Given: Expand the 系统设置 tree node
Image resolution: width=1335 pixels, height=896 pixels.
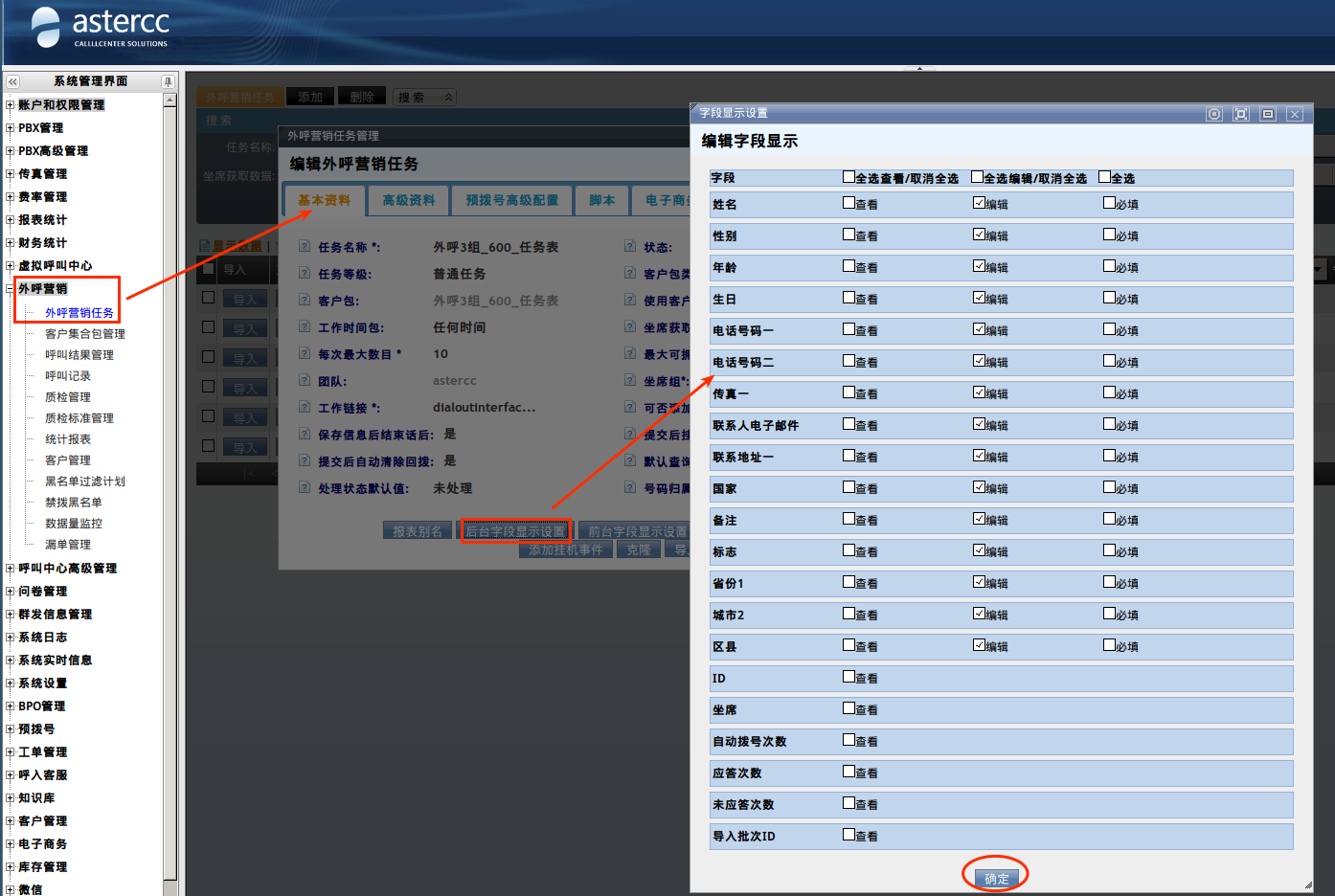Looking at the screenshot, I should [11, 683].
